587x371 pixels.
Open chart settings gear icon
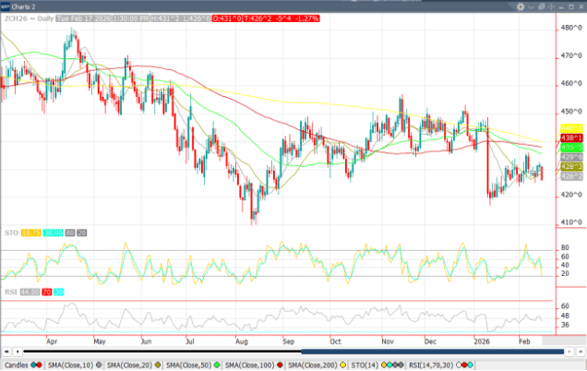[x=520, y=7]
